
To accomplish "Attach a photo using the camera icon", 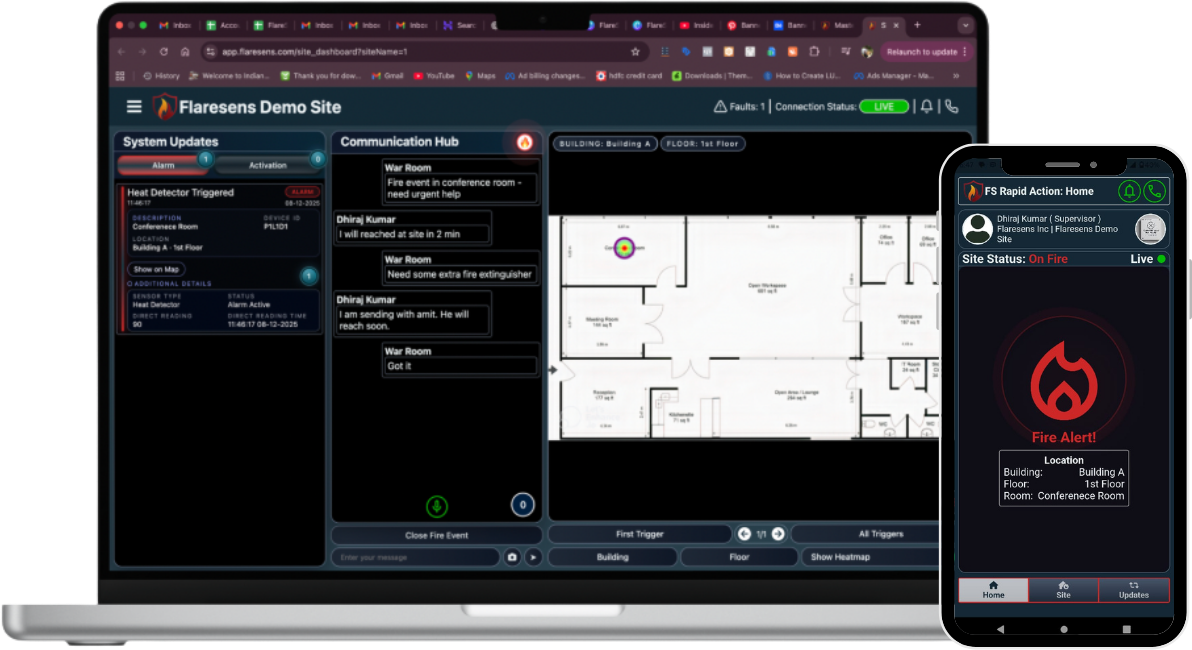I will click(x=509, y=557).
